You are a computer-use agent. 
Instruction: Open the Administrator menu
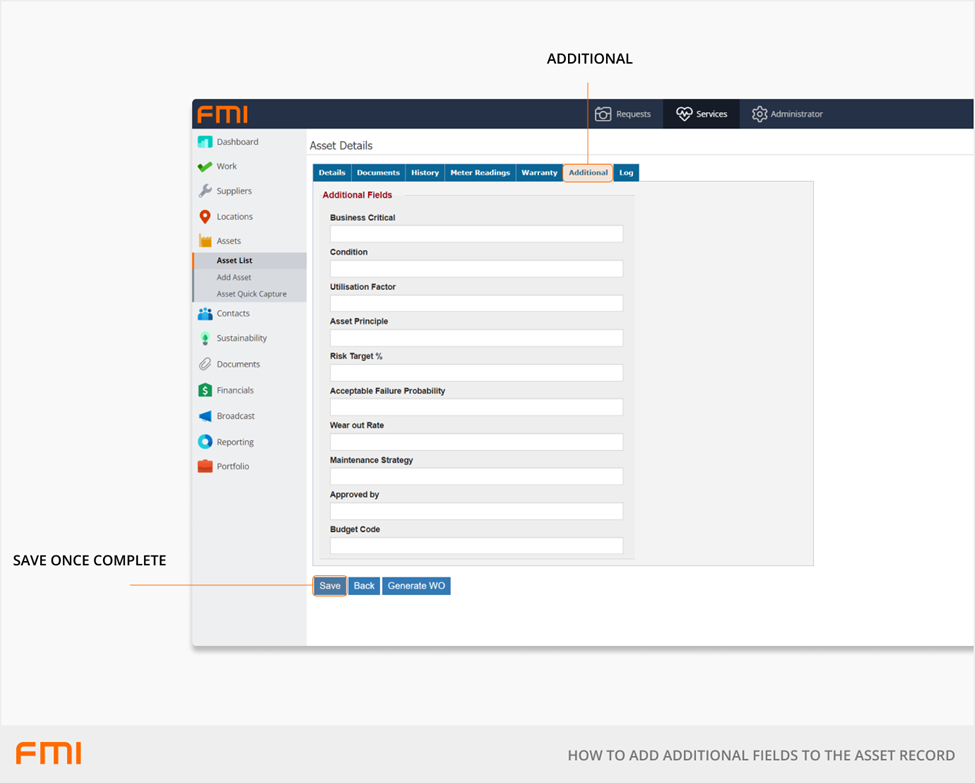[787, 114]
